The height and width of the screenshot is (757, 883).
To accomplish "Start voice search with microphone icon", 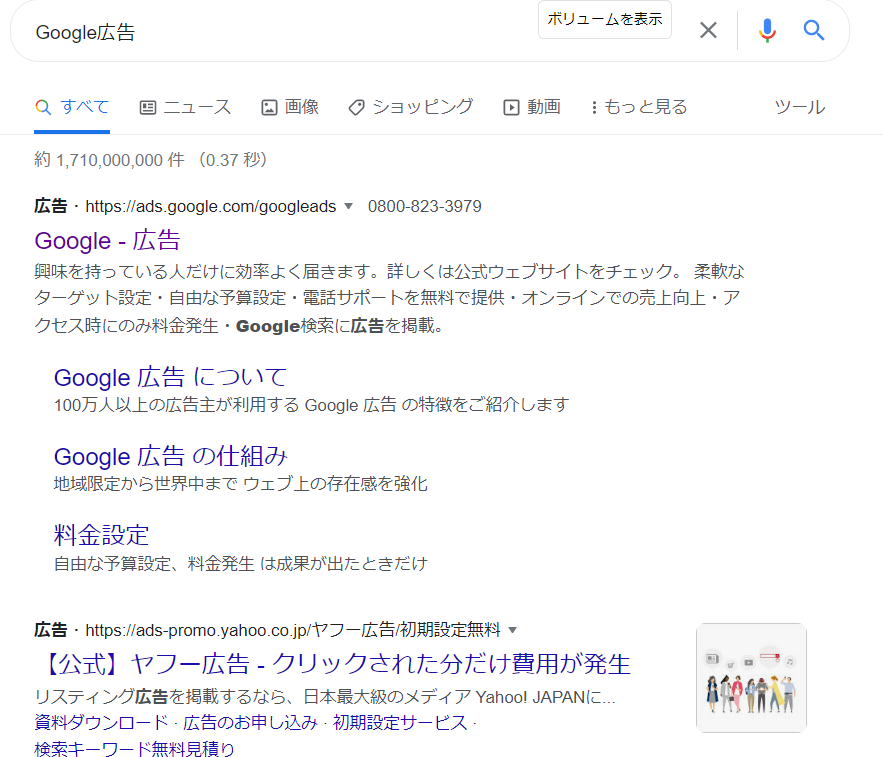I will (x=767, y=30).
